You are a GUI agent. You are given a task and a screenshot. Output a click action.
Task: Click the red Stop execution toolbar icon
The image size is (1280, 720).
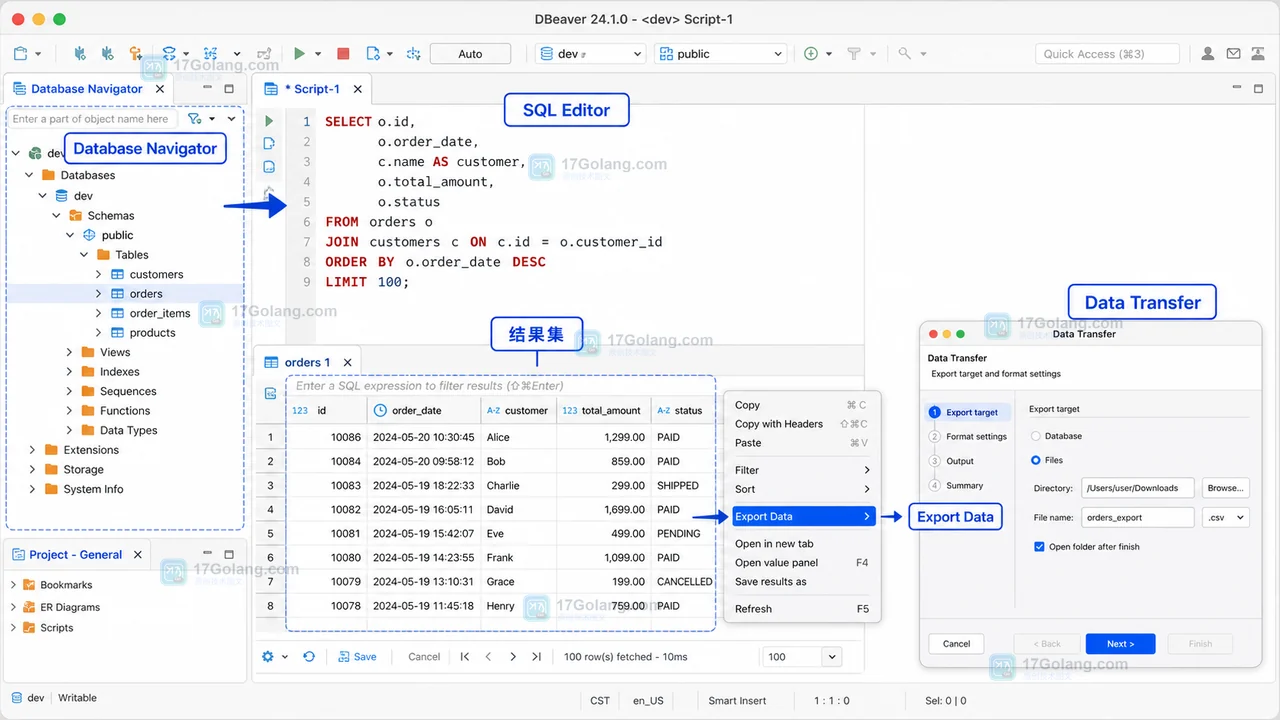pos(343,54)
